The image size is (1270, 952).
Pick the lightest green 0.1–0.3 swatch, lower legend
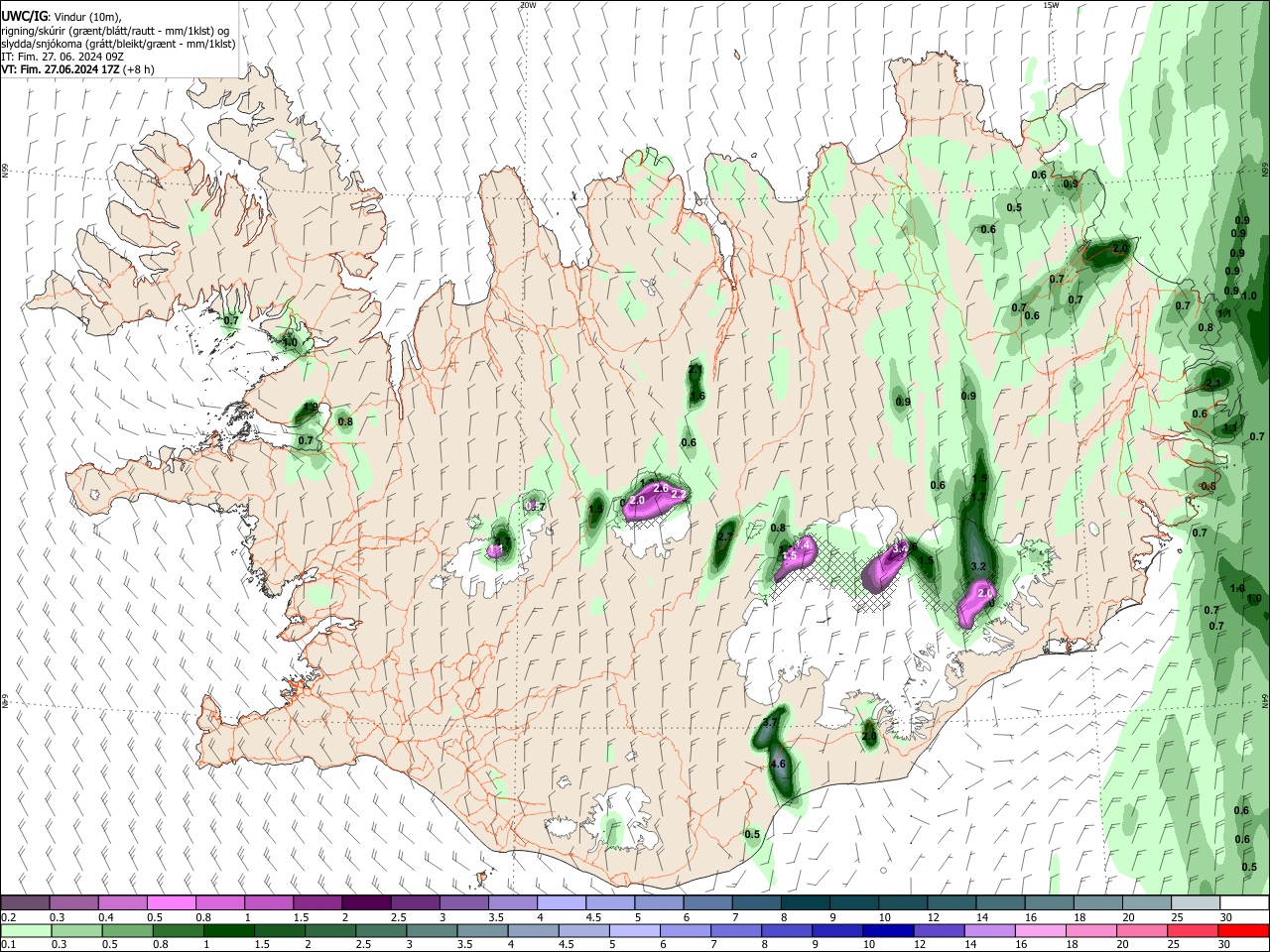click(x=25, y=930)
